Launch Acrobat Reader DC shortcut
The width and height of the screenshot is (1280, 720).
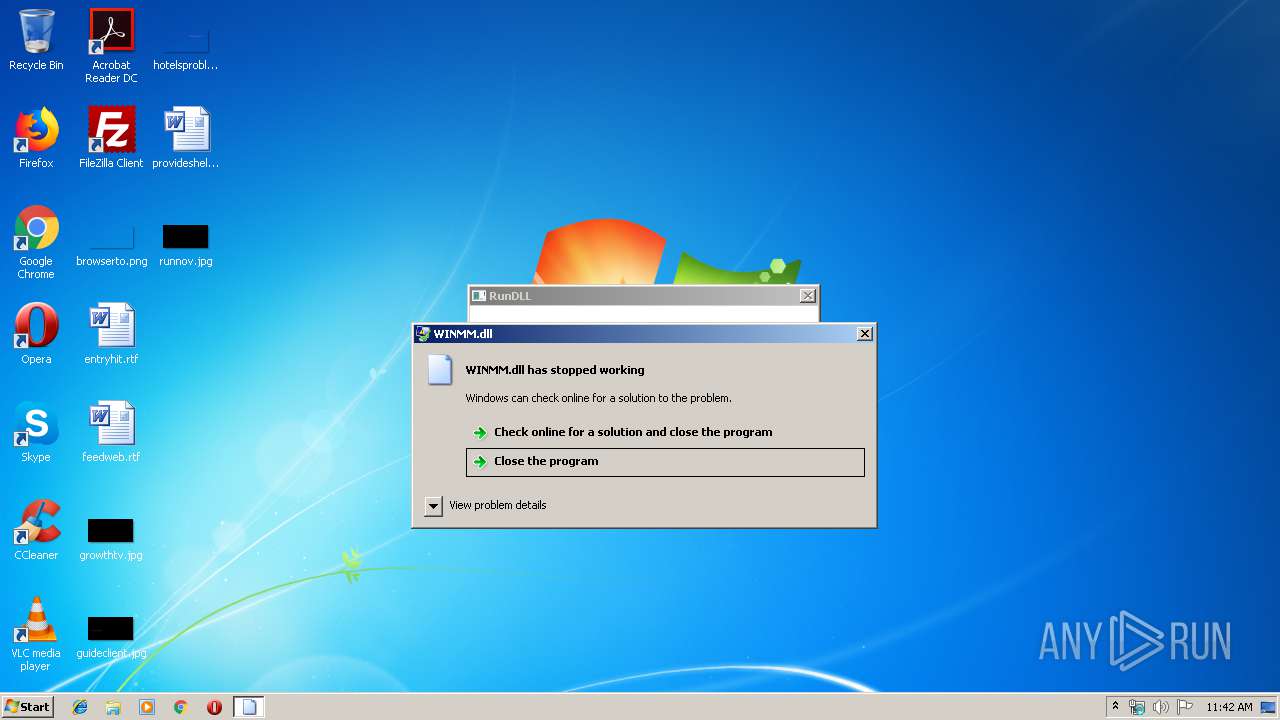111,46
